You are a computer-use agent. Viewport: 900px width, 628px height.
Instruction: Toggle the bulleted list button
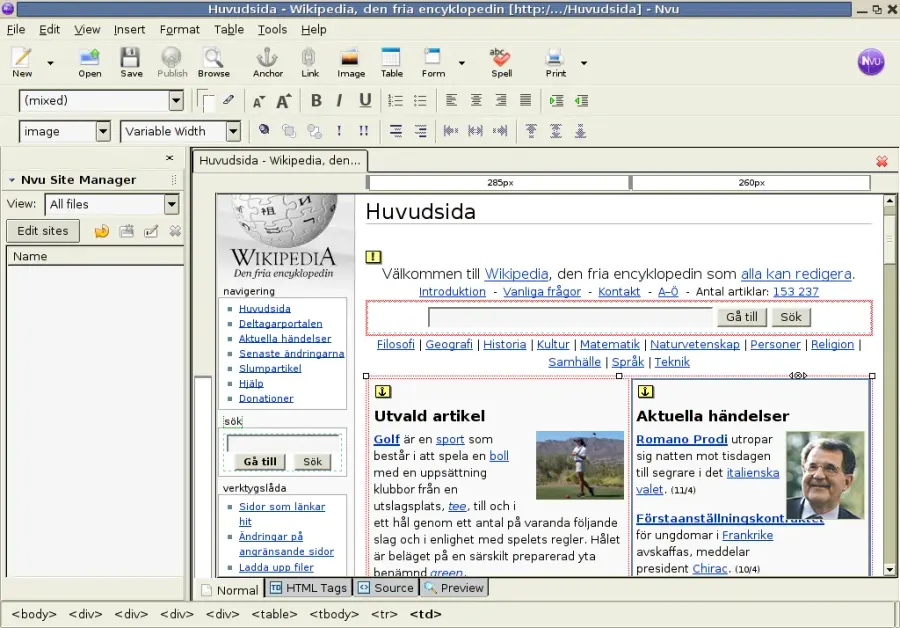click(x=420, y=101)
